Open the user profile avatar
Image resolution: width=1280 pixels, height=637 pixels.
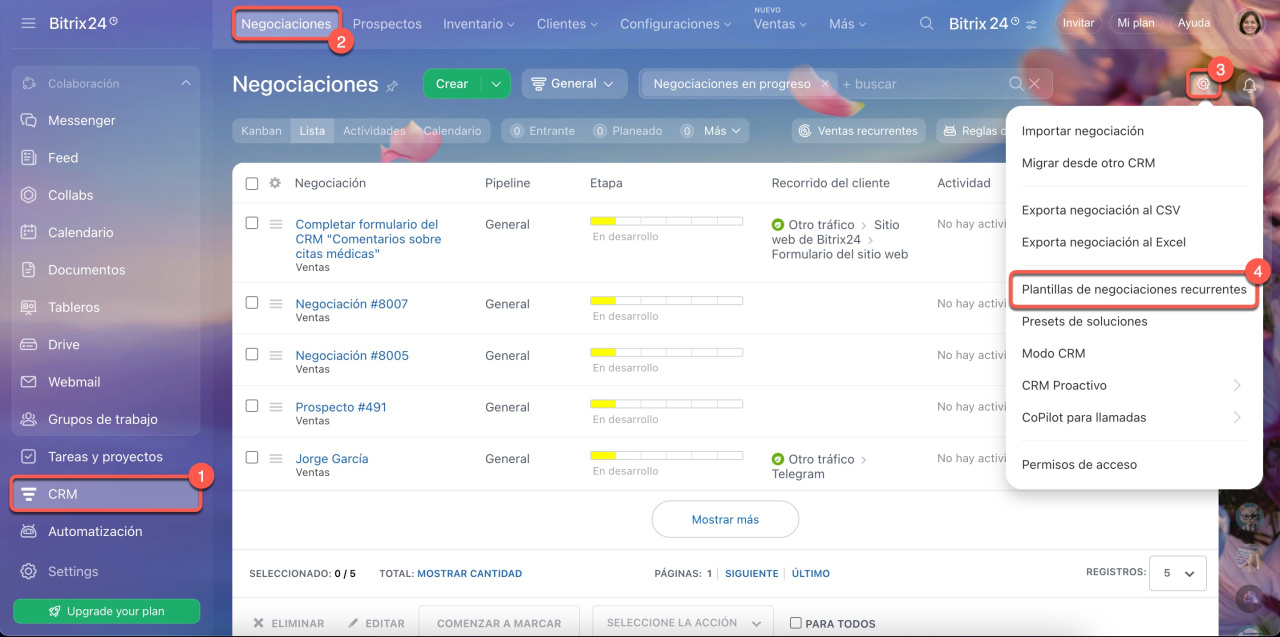point(1251,23)
